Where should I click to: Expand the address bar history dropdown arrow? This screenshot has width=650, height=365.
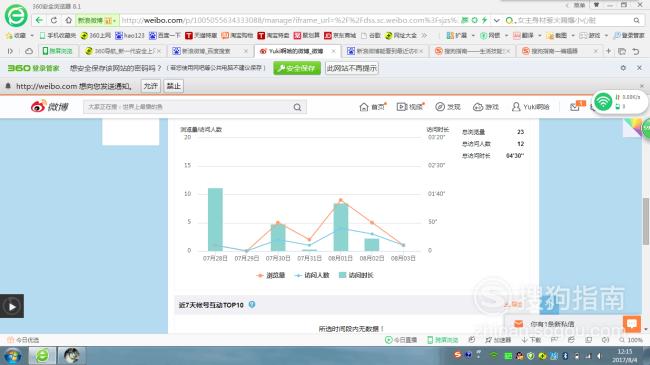tap(497, 20)
